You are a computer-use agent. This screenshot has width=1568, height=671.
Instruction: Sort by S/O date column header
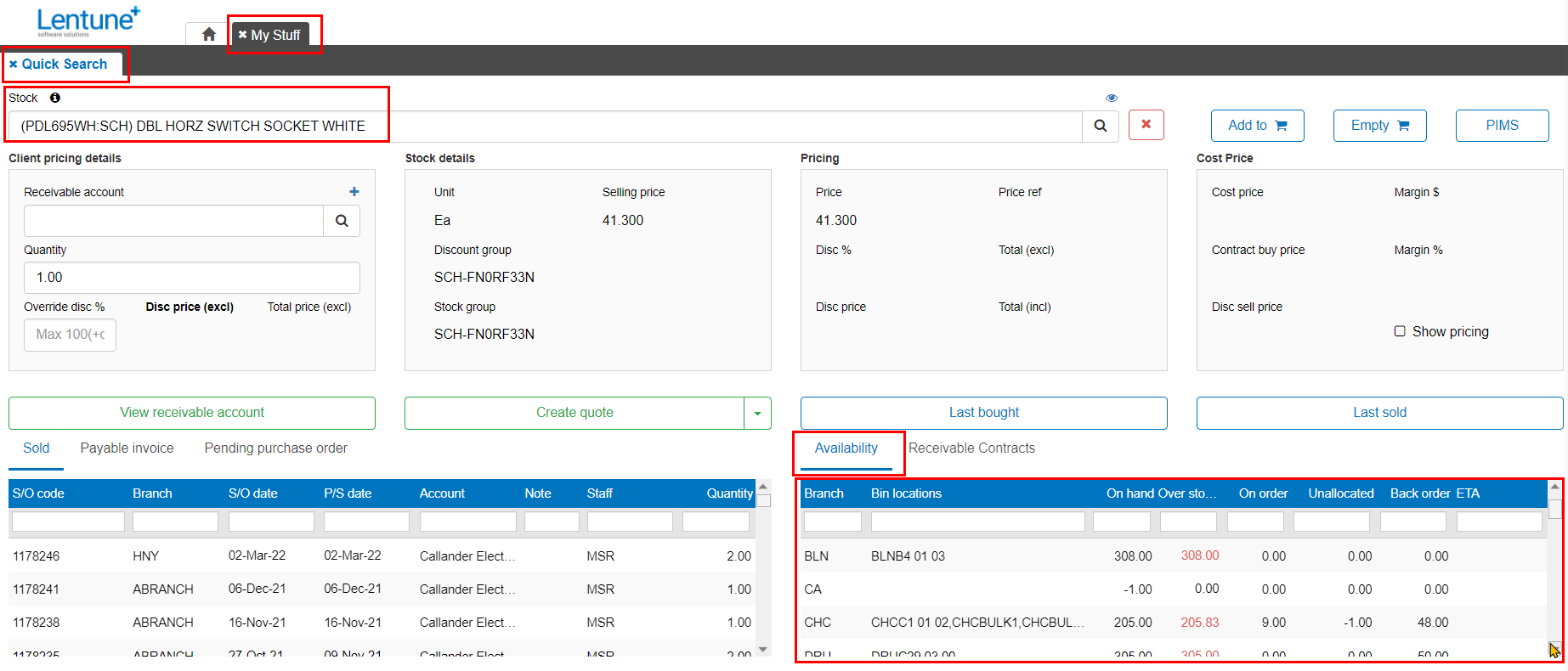(x=253, y=493)
